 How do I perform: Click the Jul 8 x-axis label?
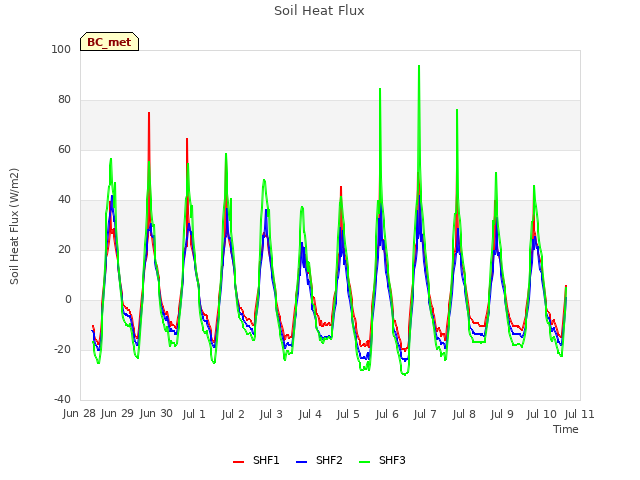tap(464, 414)
